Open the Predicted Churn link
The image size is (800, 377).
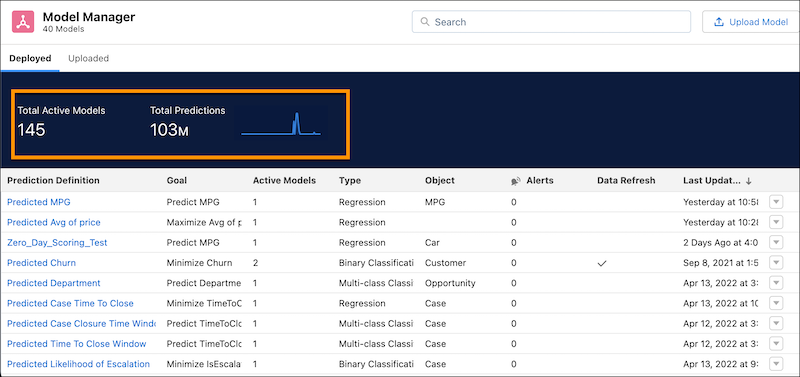(x=41, y=263)
